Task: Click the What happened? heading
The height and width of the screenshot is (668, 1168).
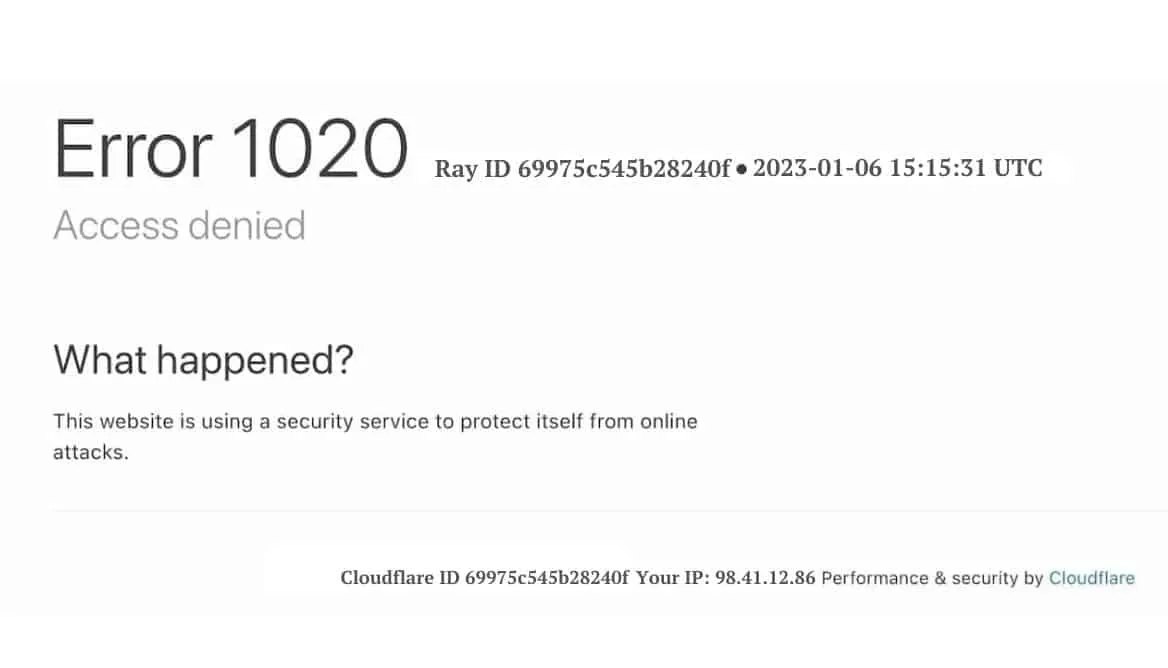Action: [x=203, y=360]
